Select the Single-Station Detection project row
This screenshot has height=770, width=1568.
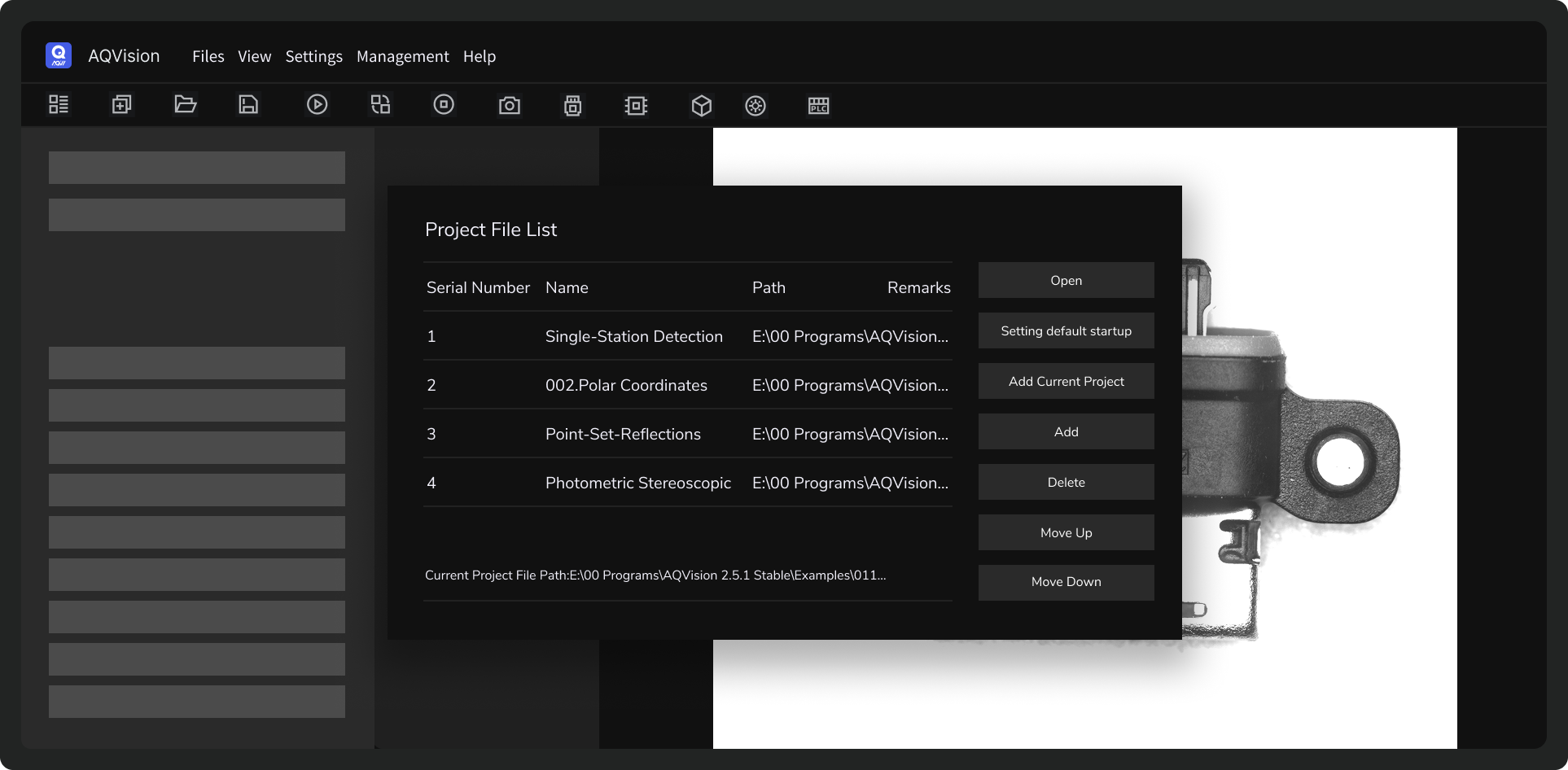pos(633,337)
